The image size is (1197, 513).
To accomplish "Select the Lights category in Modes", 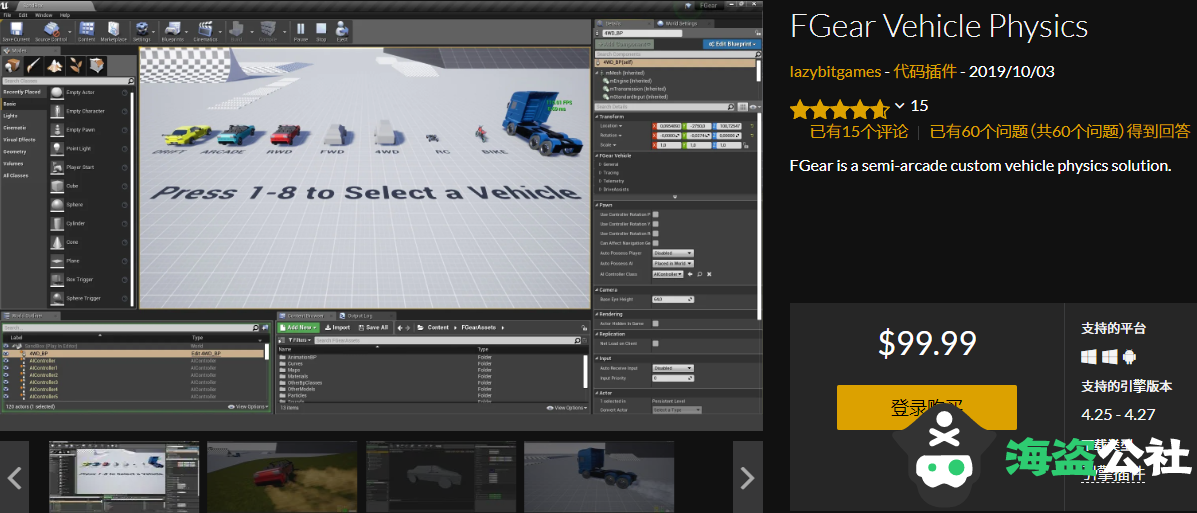I will pyautogui.click(x=11, y=116).
